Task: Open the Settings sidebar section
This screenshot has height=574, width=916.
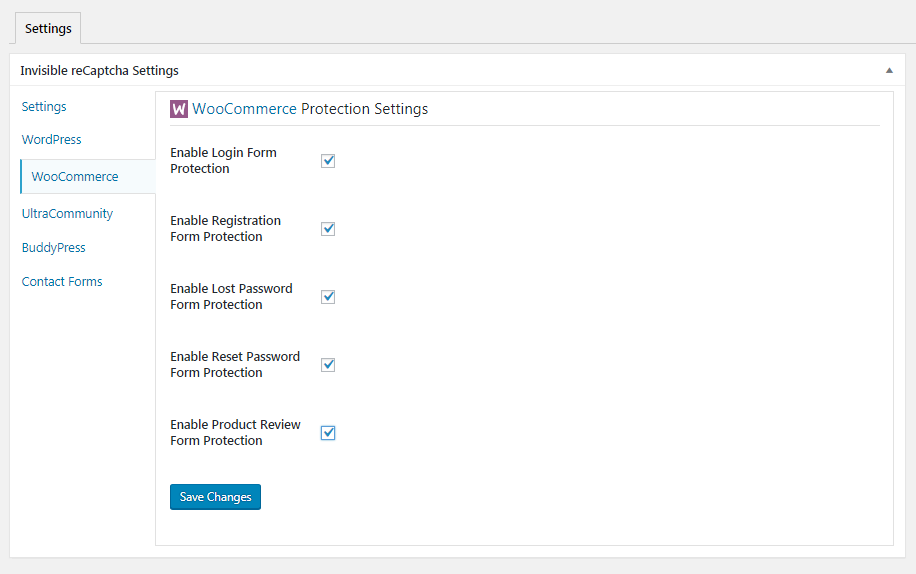Action: click(x=44, y=107)
